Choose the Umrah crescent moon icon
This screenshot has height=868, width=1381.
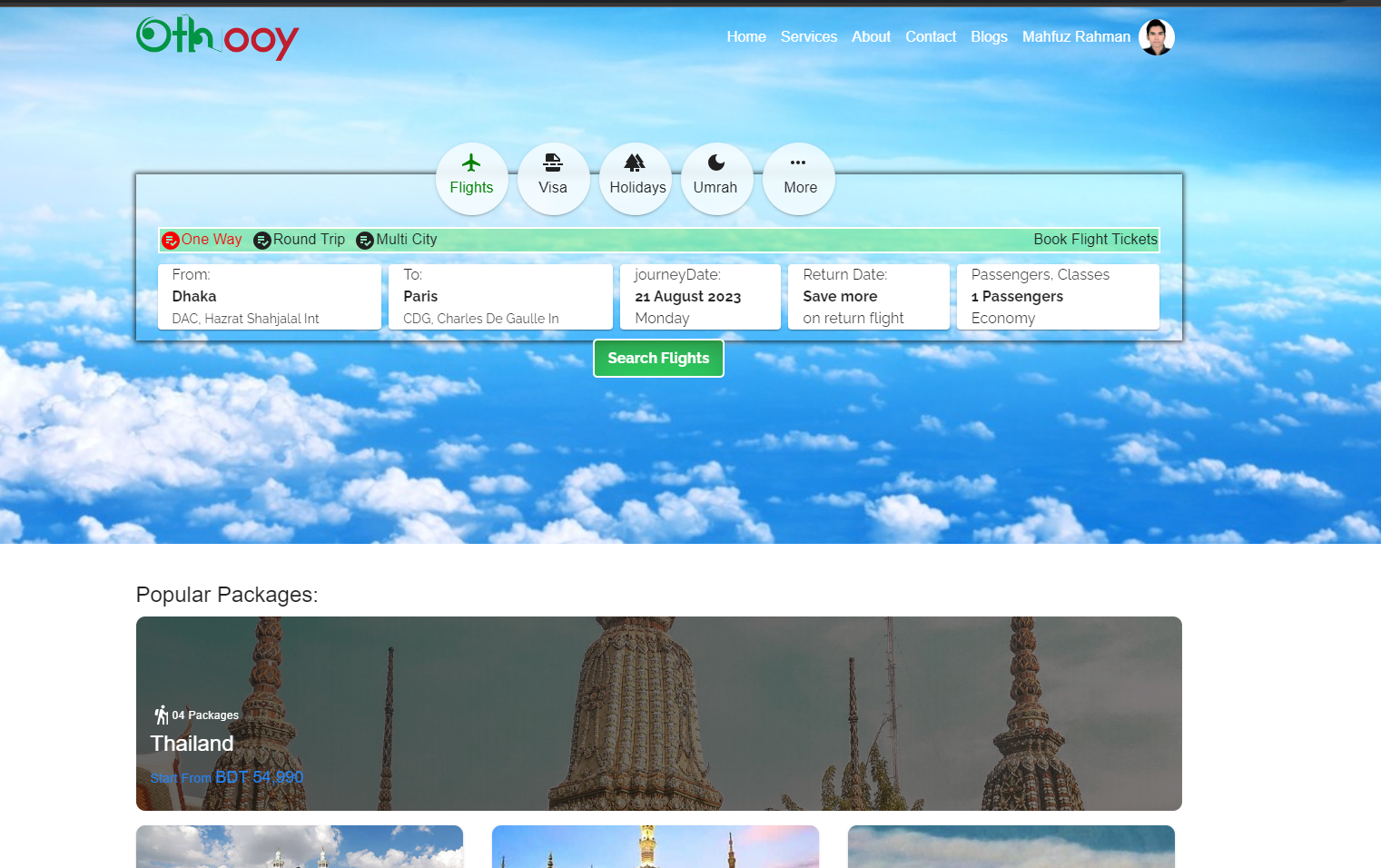click(716, 163)
